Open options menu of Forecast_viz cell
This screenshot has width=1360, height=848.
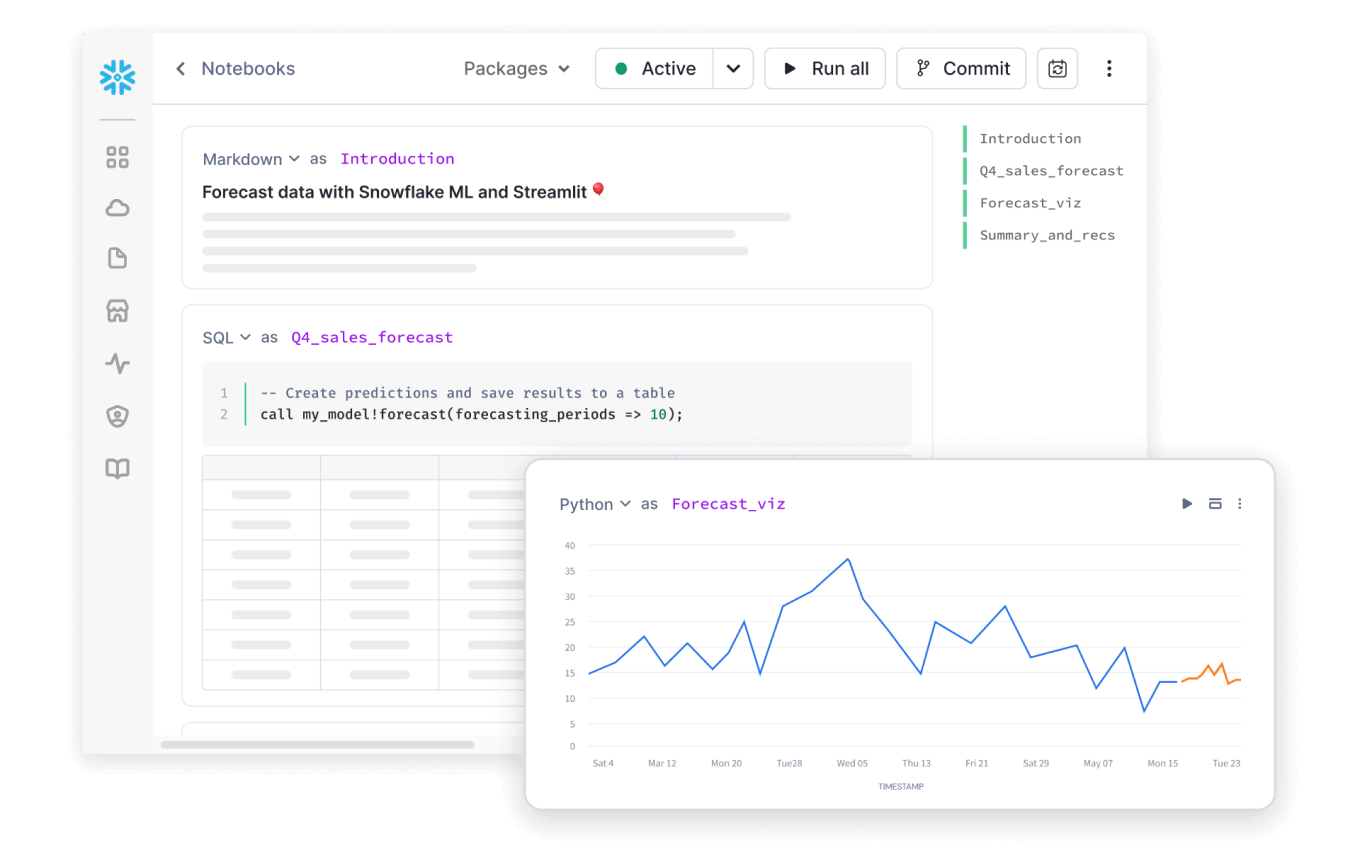(x=1240, y=504)
